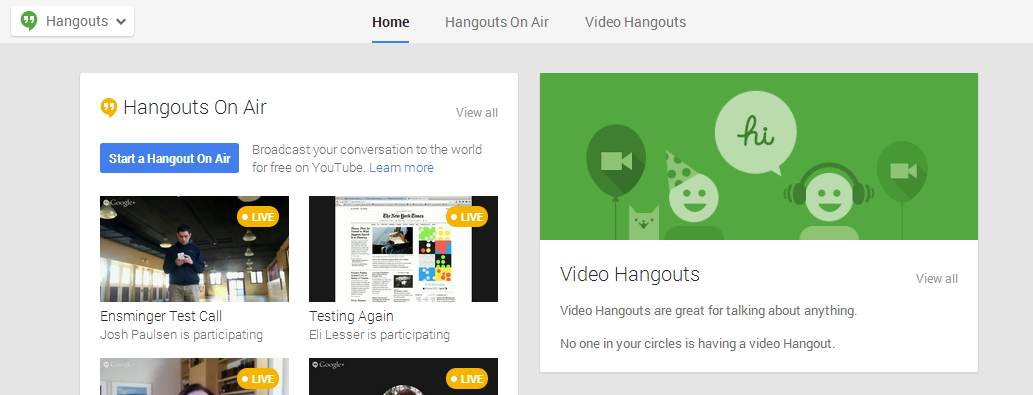
Task: Click the Google+ watermark on Ensminger thumbnail
Action: 119,203
